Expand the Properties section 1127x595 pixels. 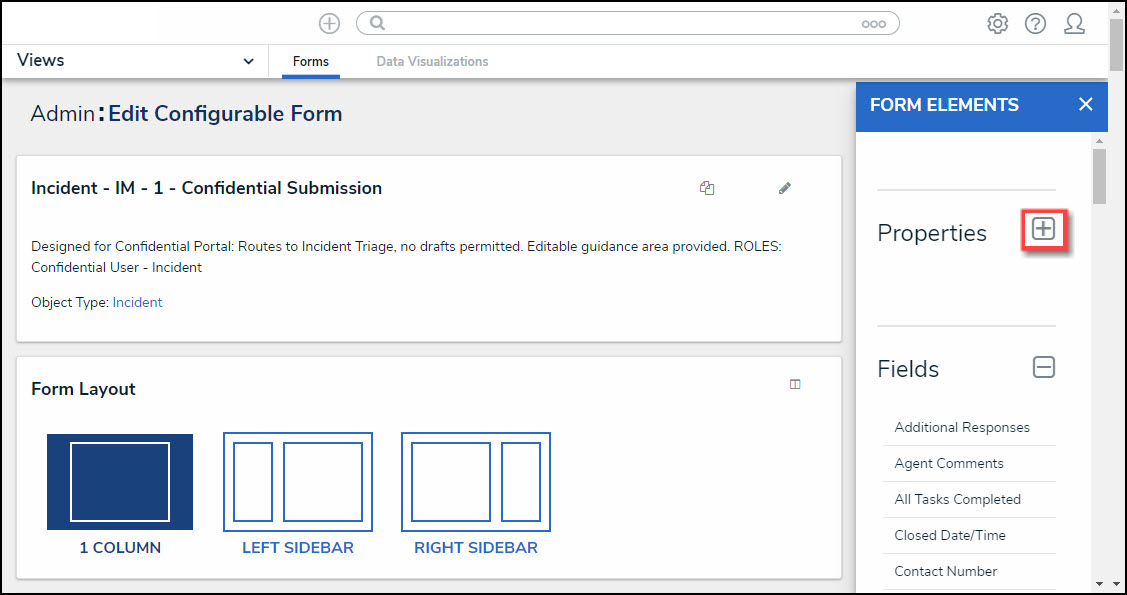point(1043,229)
